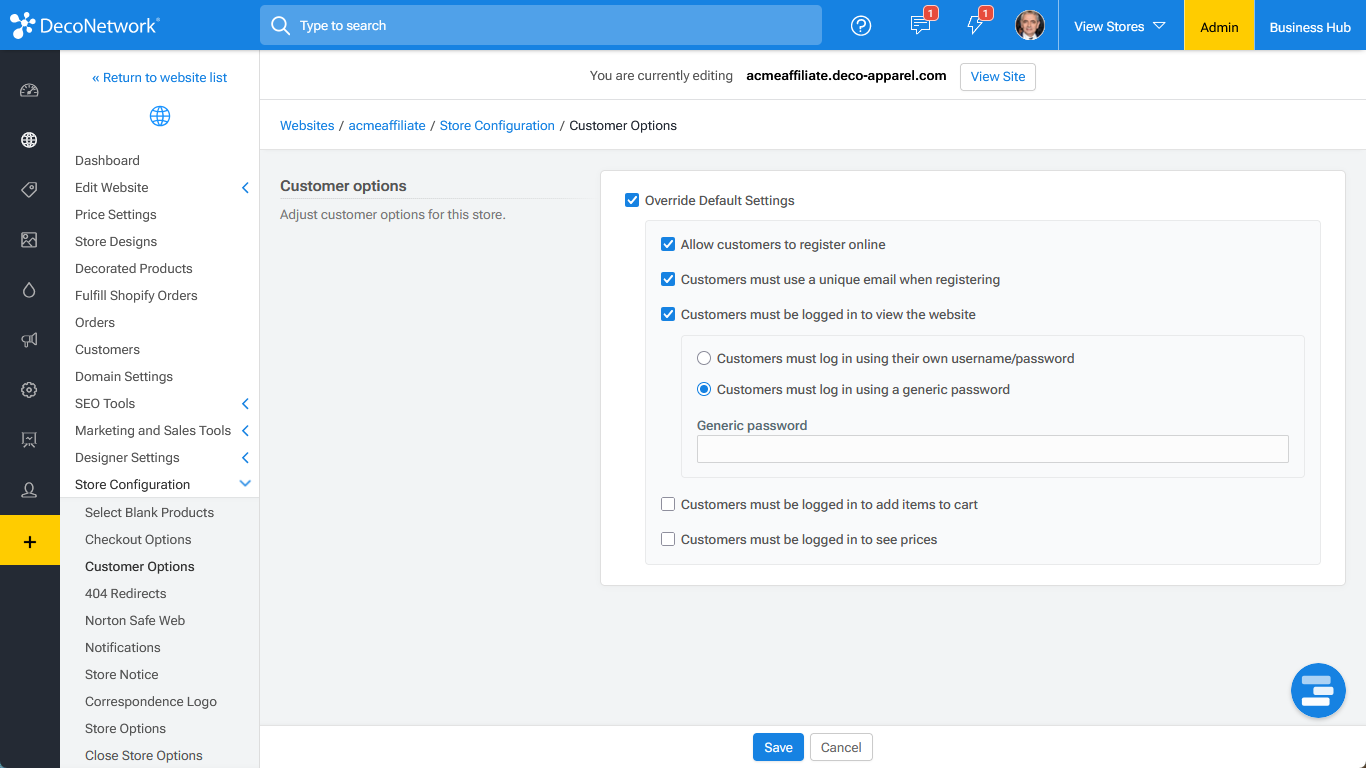Uncheck Override Default Settings
Image resolution: width=1366 pixels, height=768 pixels.
point(632,201)
